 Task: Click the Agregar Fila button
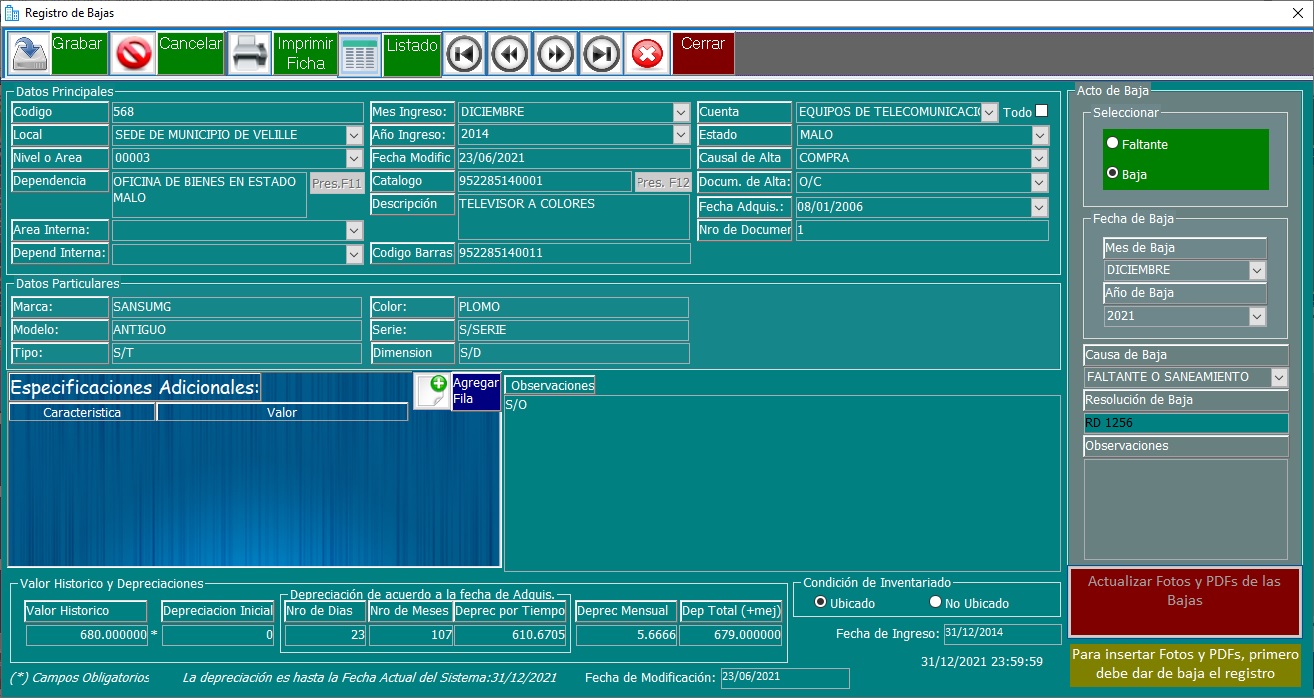click(x=475, y=391)
